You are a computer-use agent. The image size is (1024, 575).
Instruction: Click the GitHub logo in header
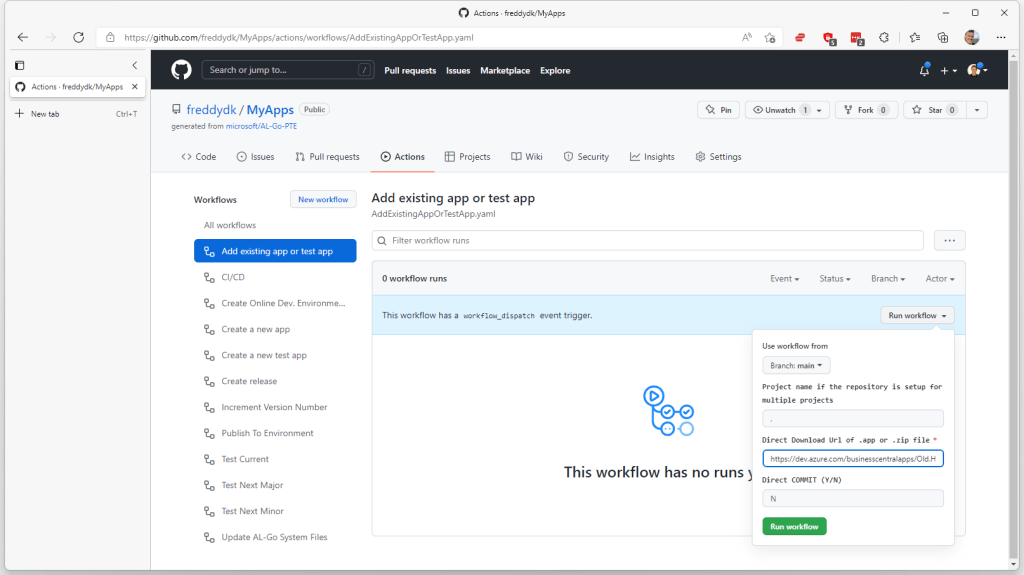tap(181, 70)
